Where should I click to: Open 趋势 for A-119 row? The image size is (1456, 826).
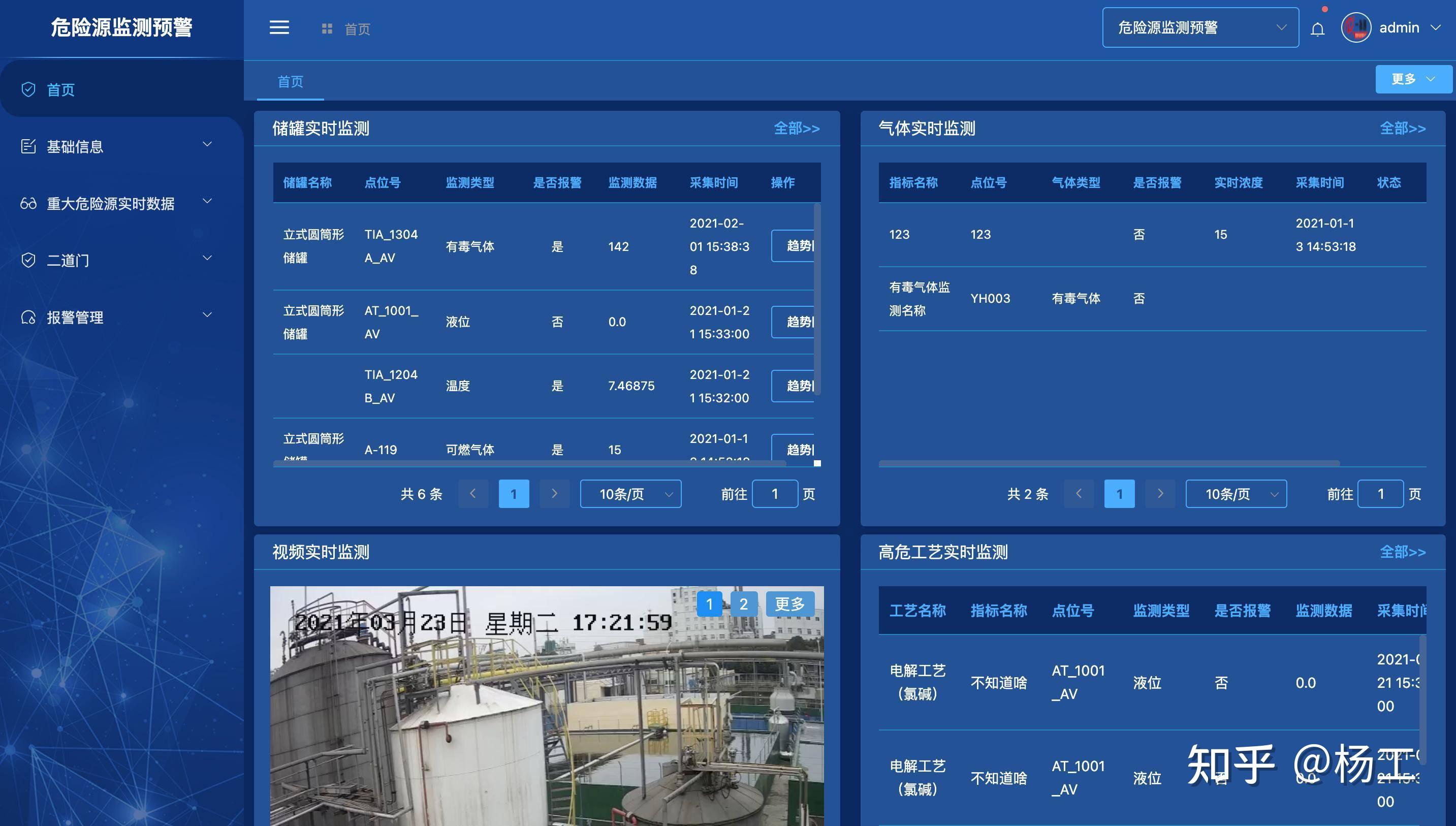(793, 448)
